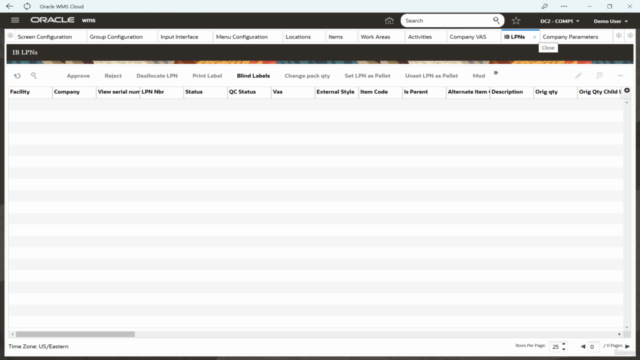Open the Demo User menu

[x=611, y=21]
